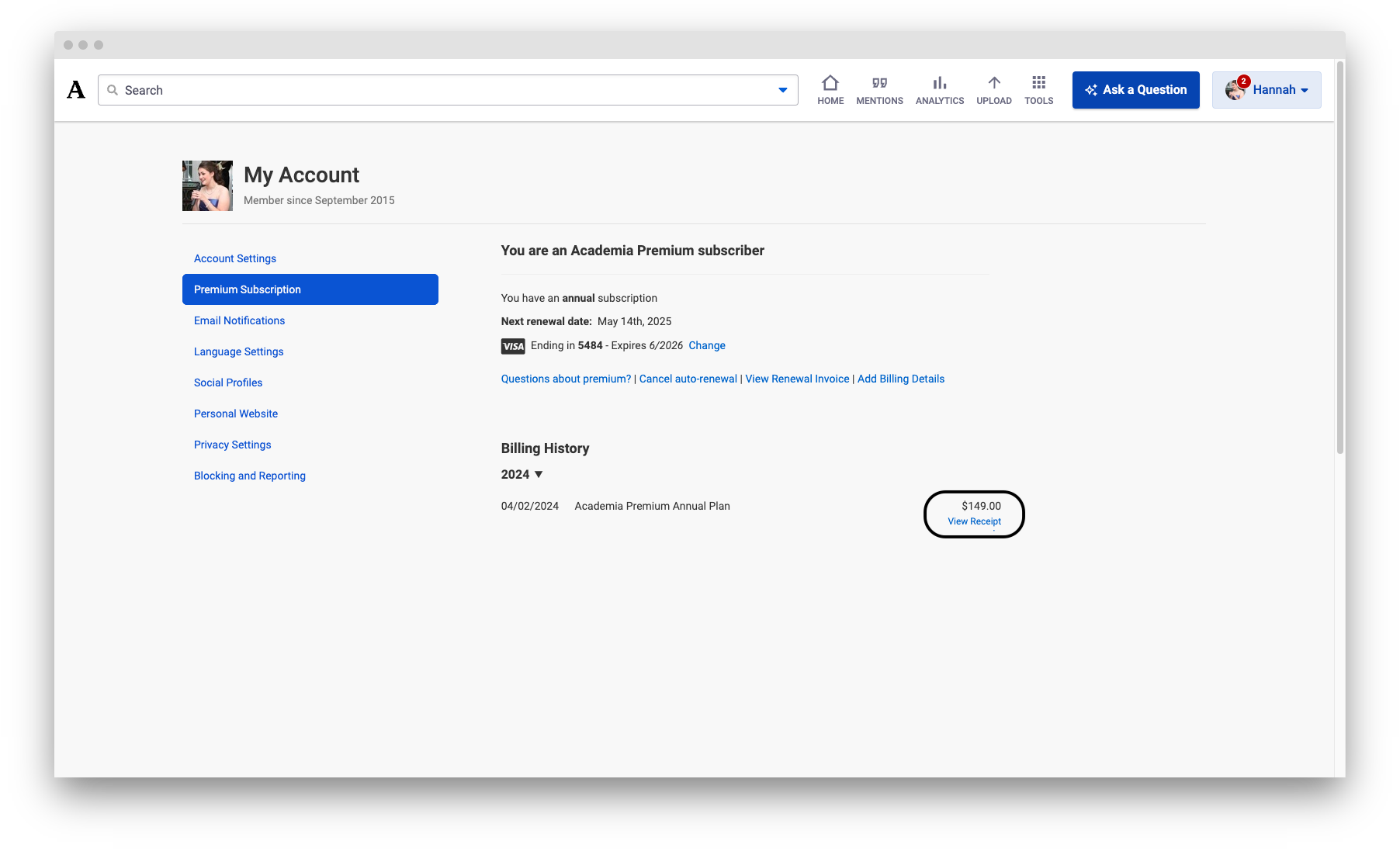Click the Academia logo

click(x=76, y=90)
